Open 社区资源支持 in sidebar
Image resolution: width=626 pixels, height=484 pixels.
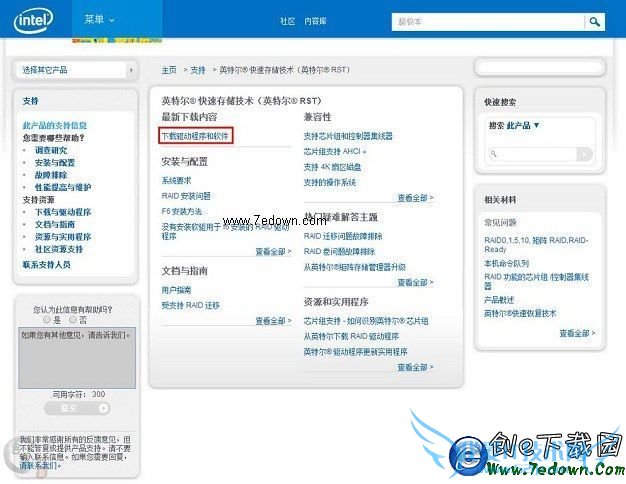point(59,250)
